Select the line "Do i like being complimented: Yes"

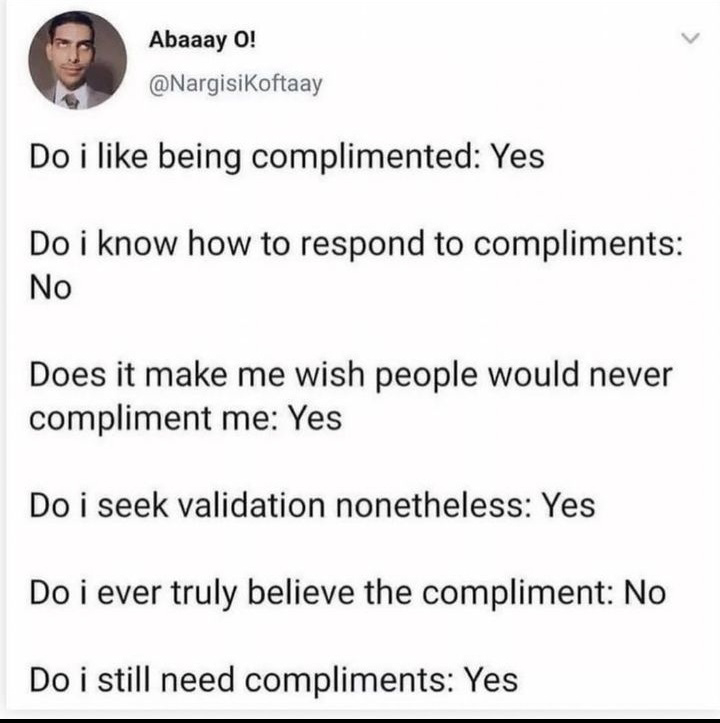(x=286, y=157)
